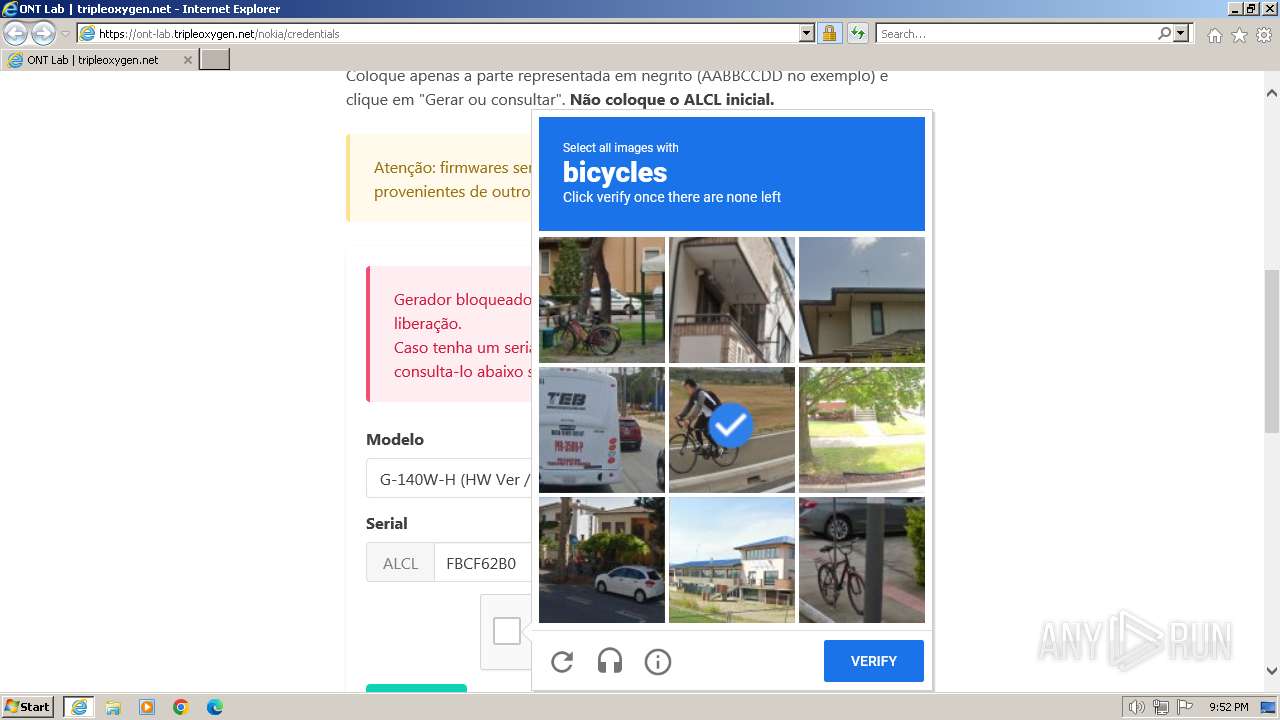Click the page vertical scrollbar thumb

tap(1272, 350)
